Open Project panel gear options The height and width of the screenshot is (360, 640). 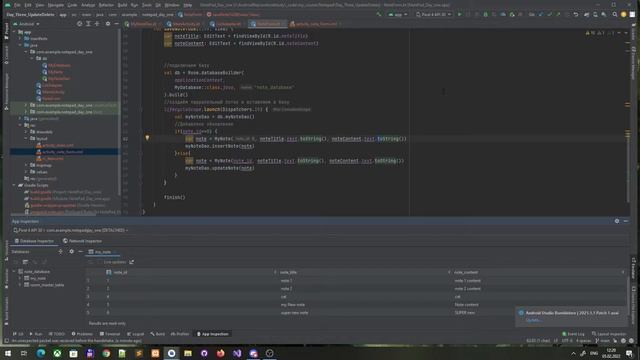(108, 24)
